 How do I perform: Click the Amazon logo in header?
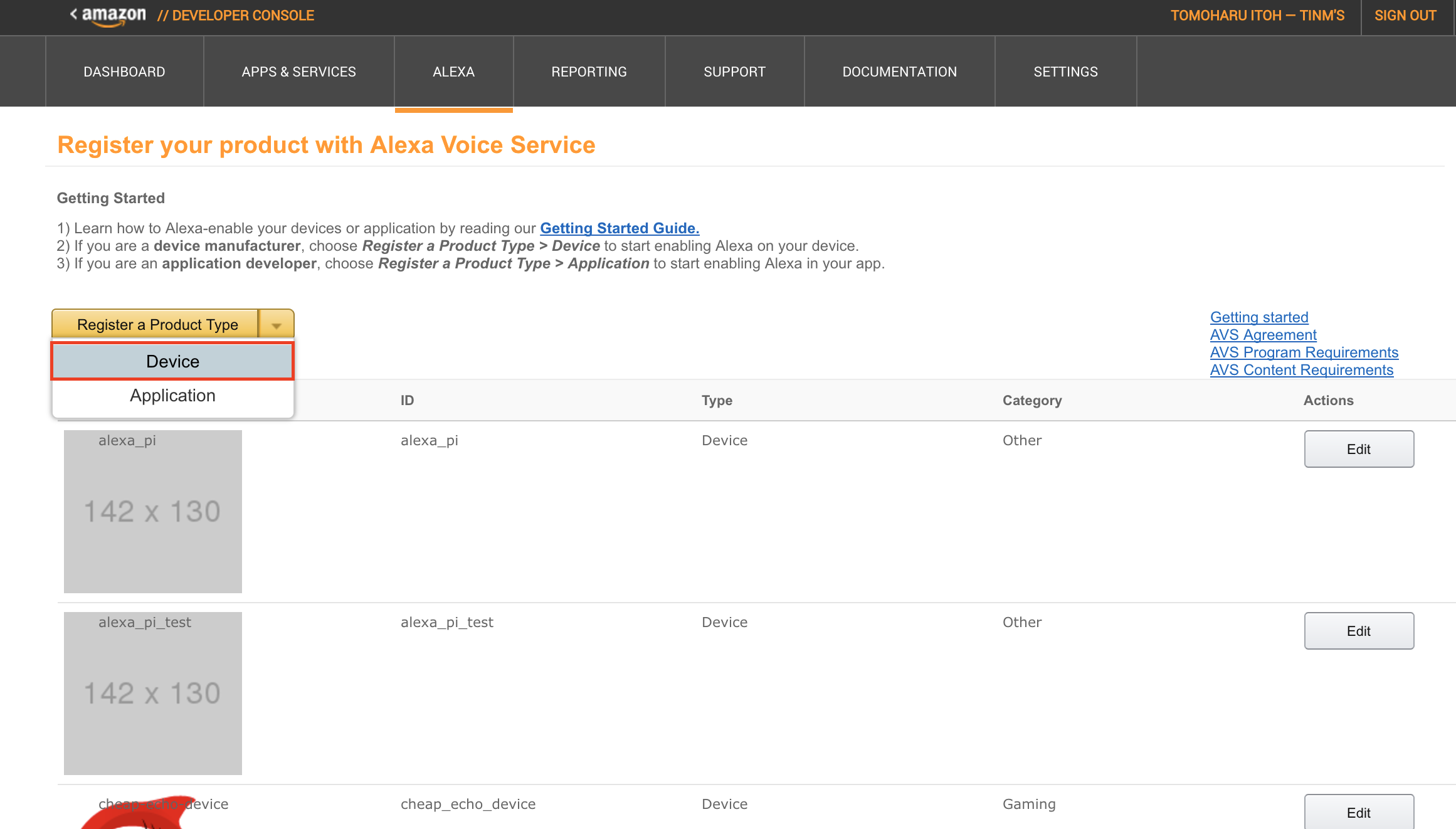[x=113, y=16]
